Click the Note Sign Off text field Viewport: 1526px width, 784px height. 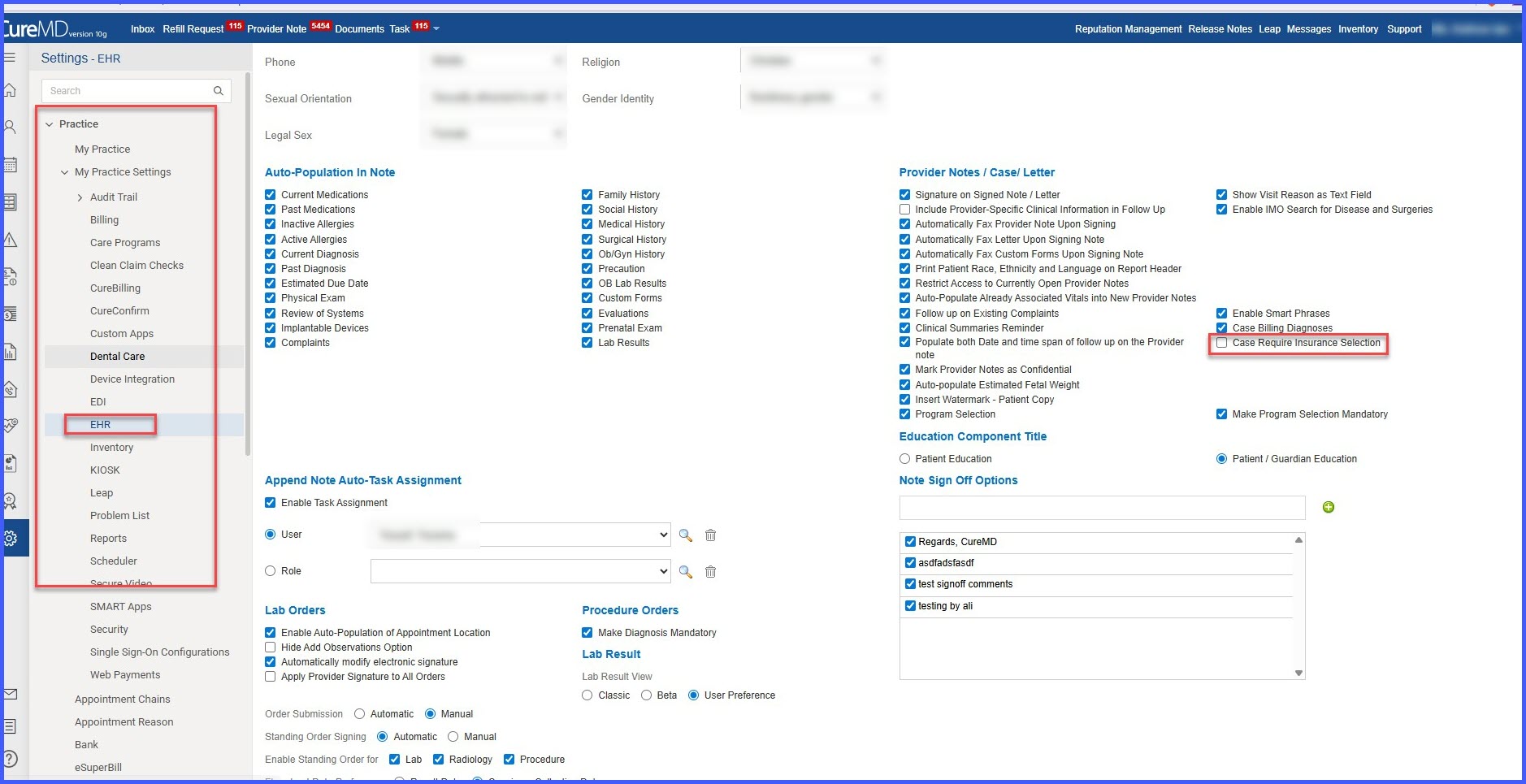(1102, 508)
